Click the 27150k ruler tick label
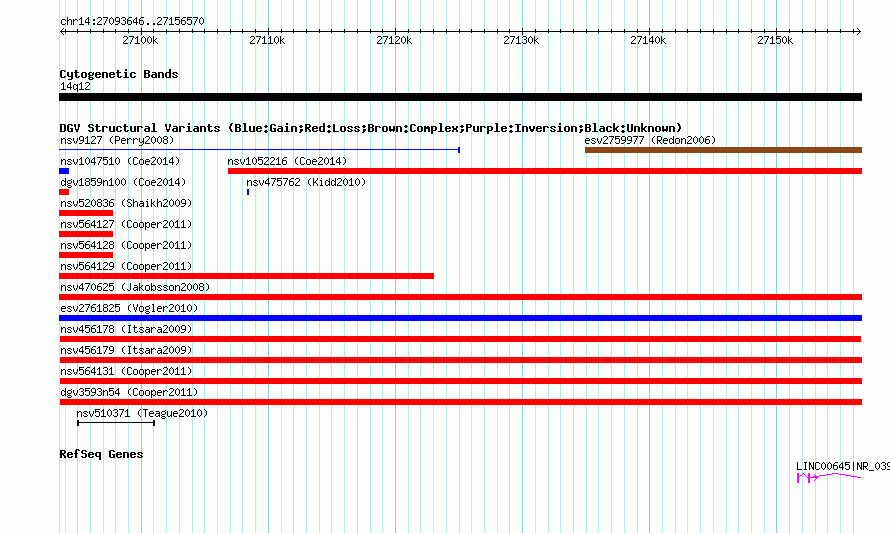The width and height of the screenshot is (890, 533). click(775, 40)
